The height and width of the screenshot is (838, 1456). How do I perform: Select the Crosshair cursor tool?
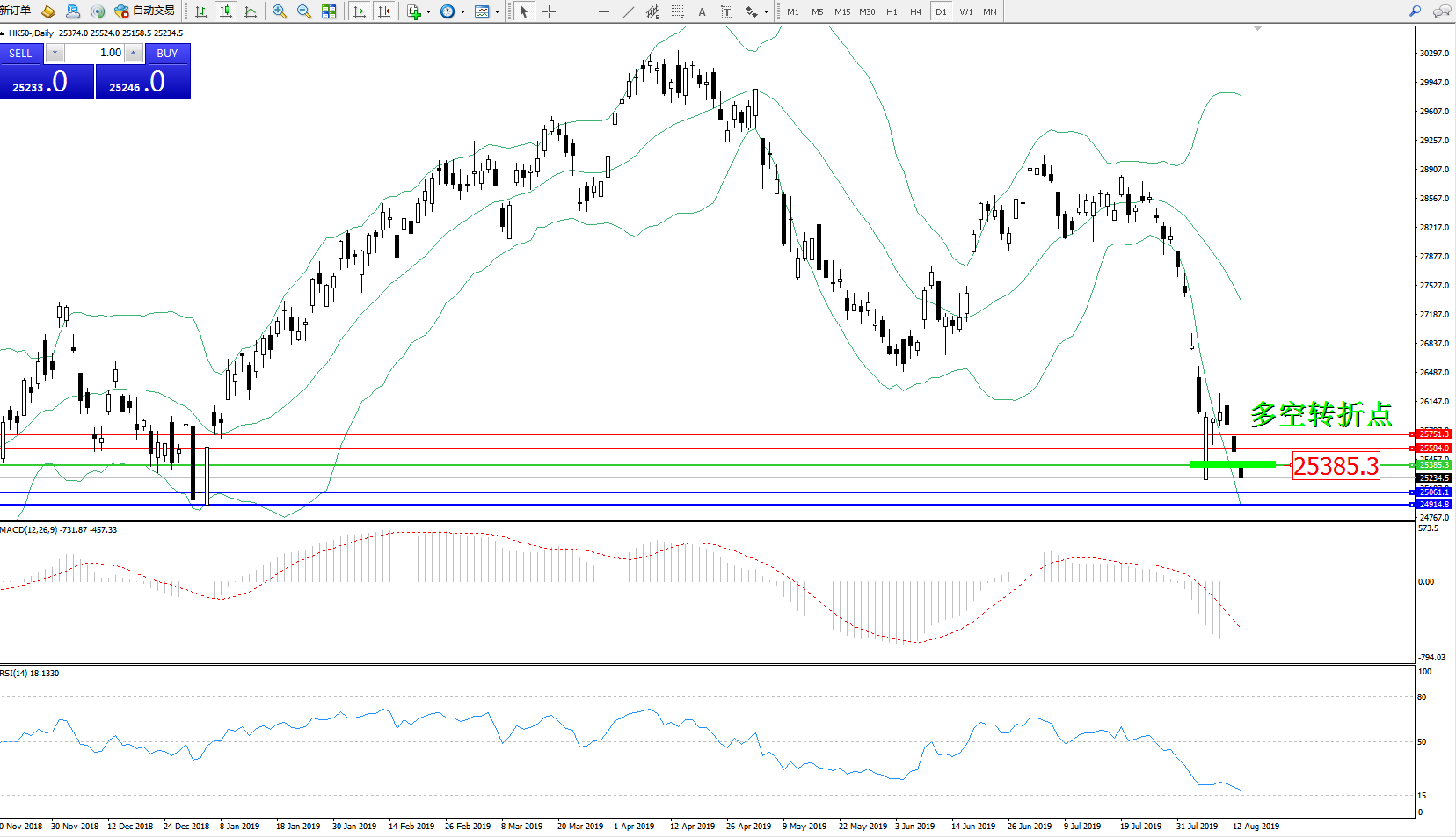(x=549, y=11)
